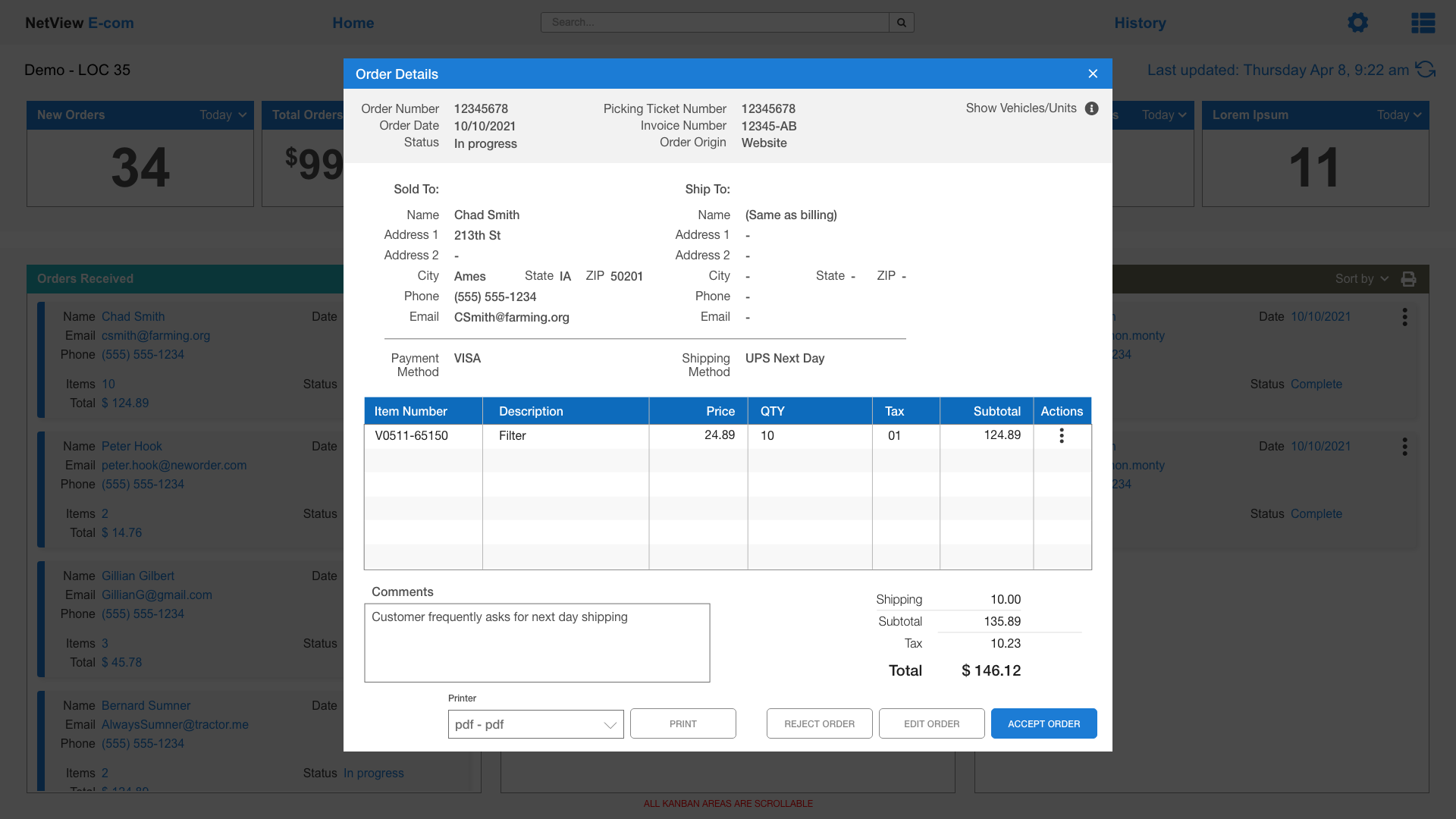Screen dimensions: 1456x819
Task: Click In progress status on Bernard Sumner card
Action: 373,773
